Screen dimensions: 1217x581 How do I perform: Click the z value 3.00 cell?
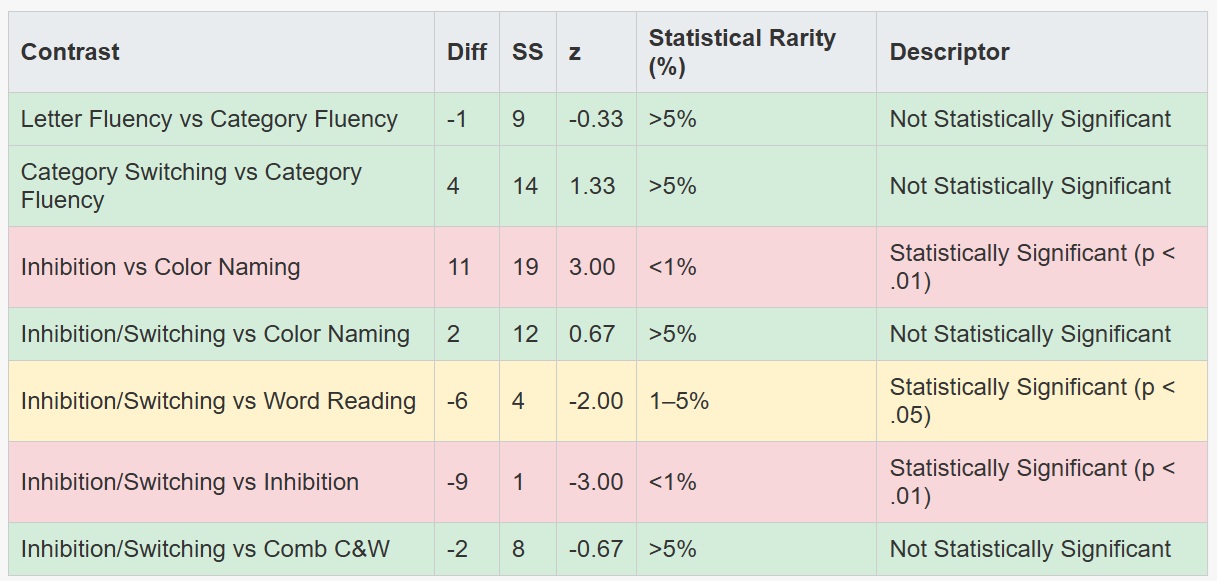[x=592, y=267]
